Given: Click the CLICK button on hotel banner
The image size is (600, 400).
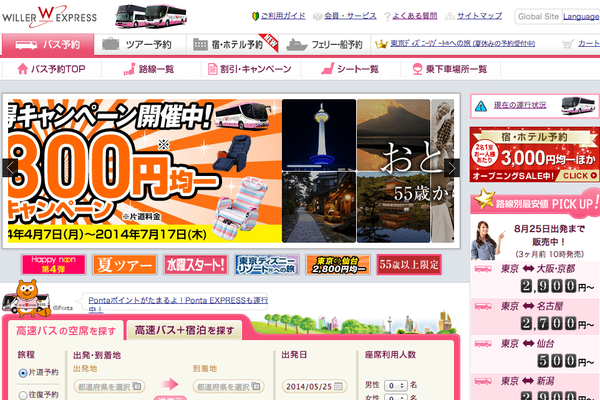Looking at the screenshot, I should click(x=579, y=176).
